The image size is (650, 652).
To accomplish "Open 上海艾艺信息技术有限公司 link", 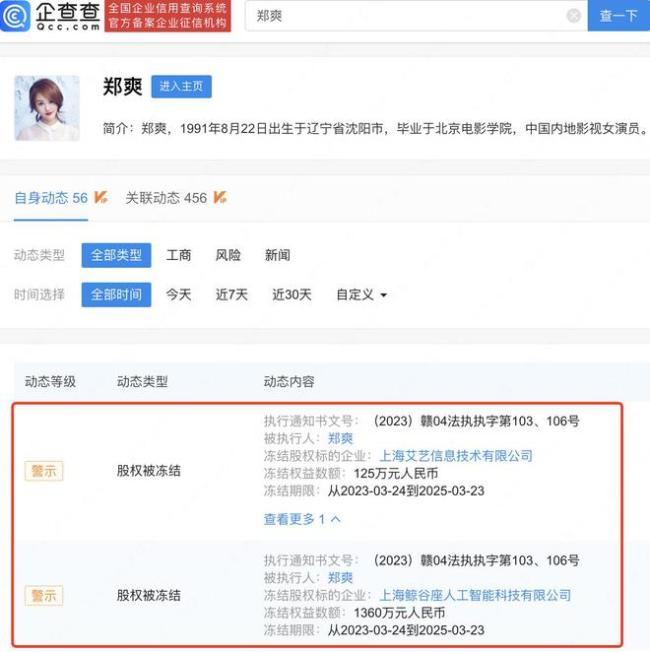I will click(456, 456).
